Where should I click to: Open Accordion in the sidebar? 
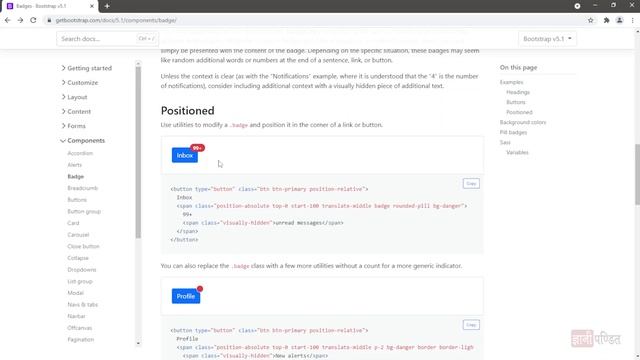(80, 153)
